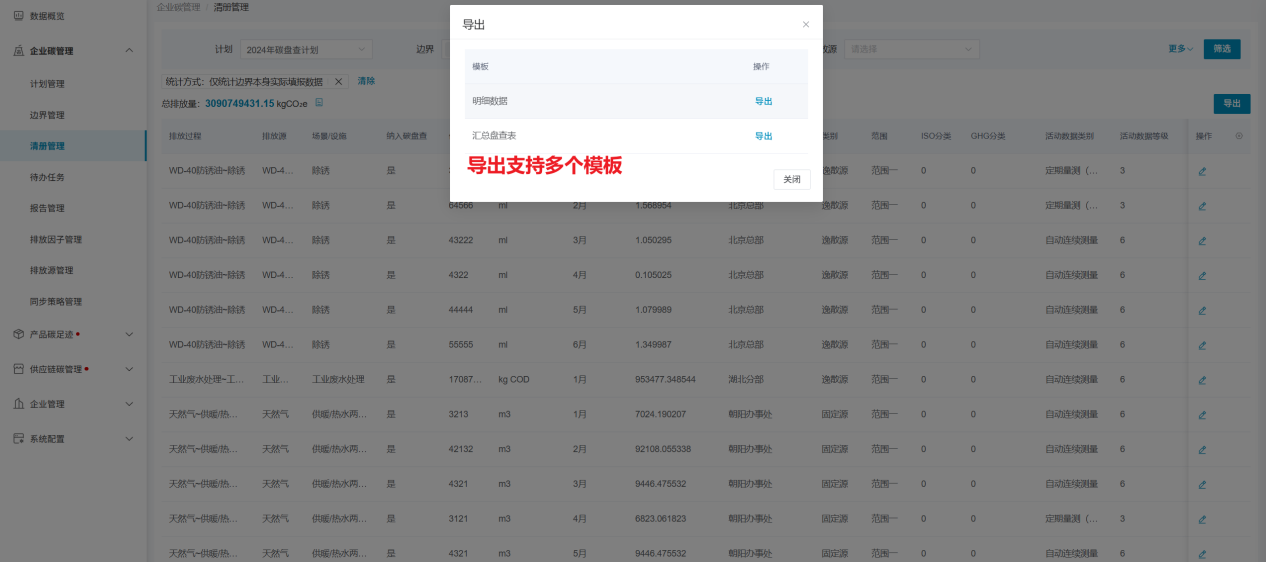Viewport: 1266px width, 562px height.
Task: Click the icon next to total emissions value
Action: pos(319,103)
